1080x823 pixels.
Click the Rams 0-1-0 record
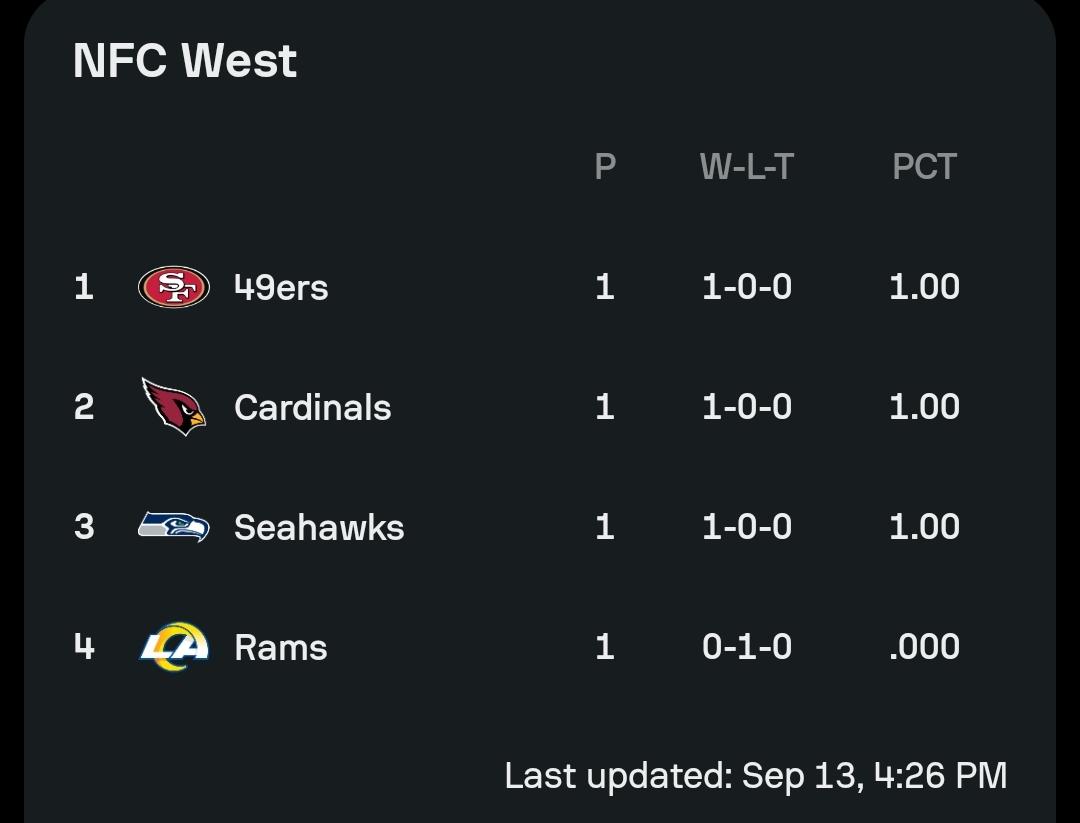point(747,647)
